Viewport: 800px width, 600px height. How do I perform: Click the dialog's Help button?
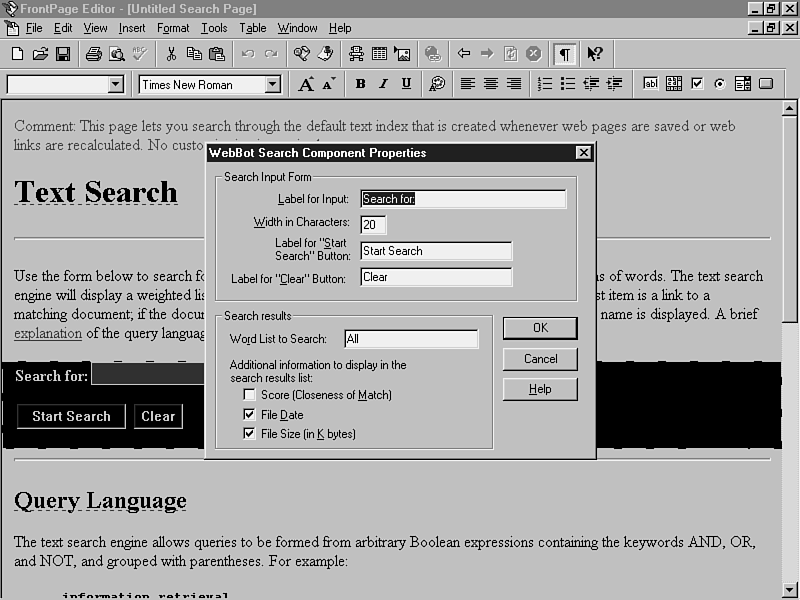point(540,389)
